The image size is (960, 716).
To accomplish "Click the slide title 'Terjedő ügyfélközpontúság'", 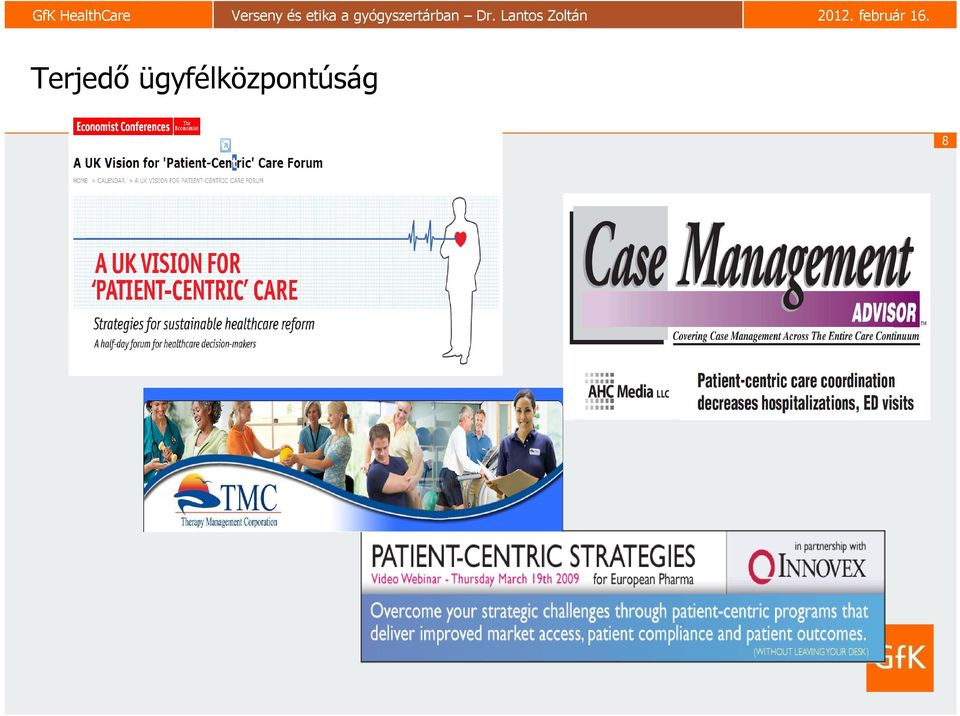I will [x=204, y=80].
